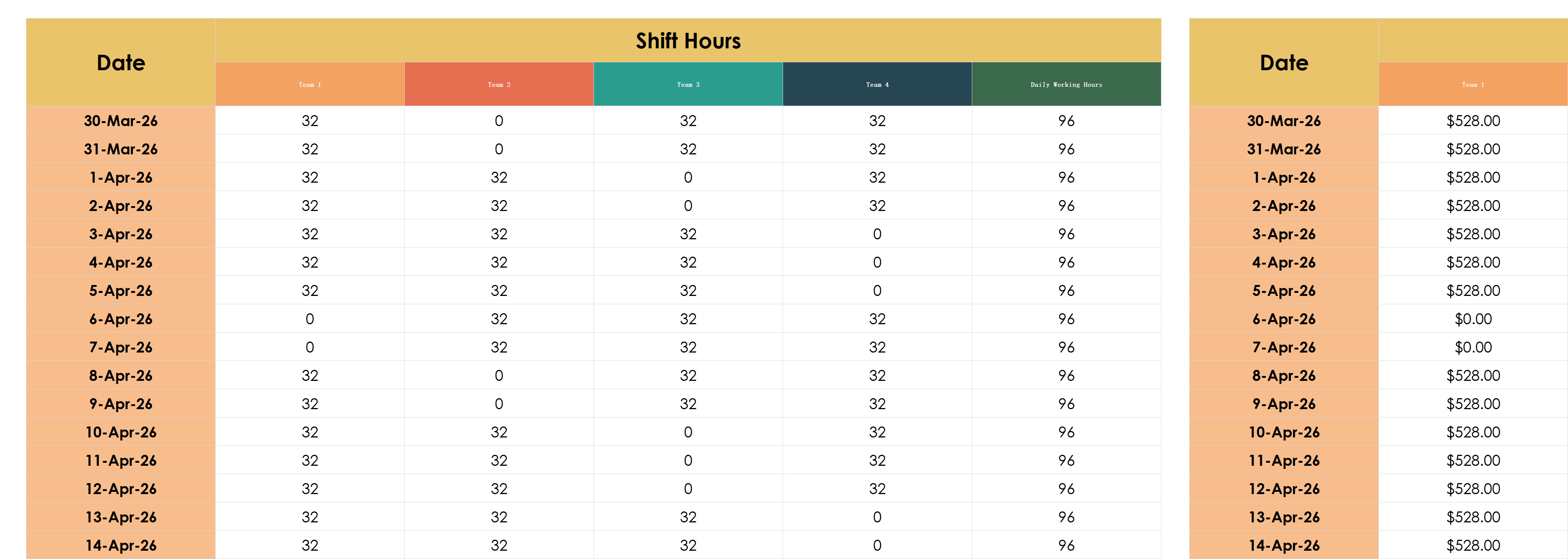Select 8-Apr-26 date cell in Shift Hours table
The width and height of the screenshot is (1568, 559).
[x=120, y=375]
